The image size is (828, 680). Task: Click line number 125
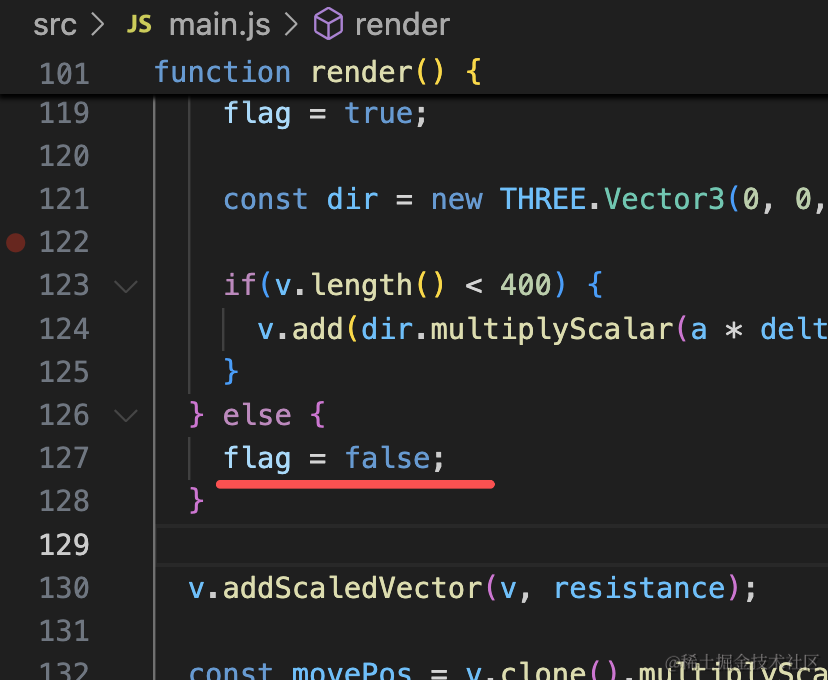tap(64, 373)
